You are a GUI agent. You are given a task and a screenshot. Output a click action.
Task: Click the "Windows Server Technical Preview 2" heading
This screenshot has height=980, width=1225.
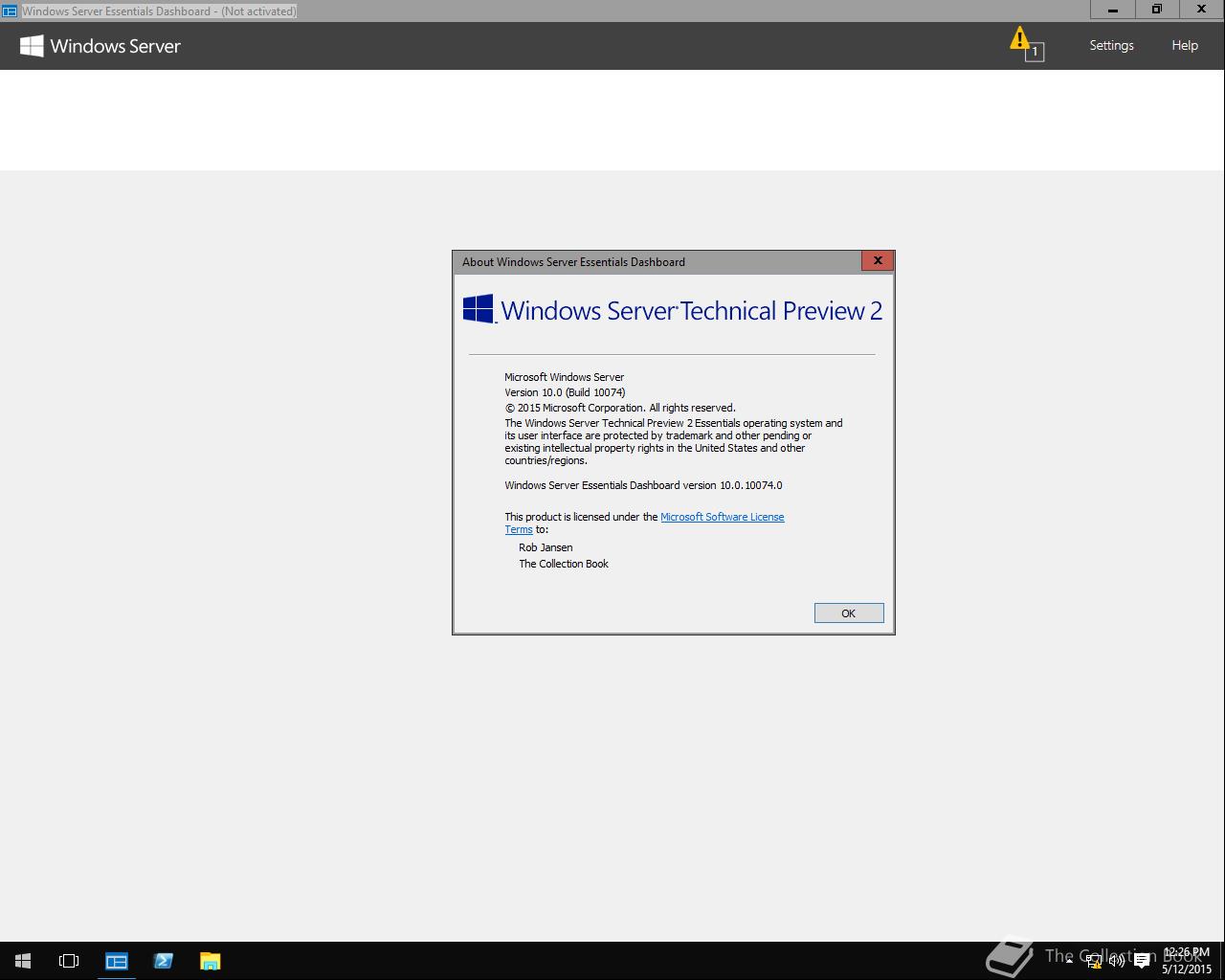click(691, 310)
